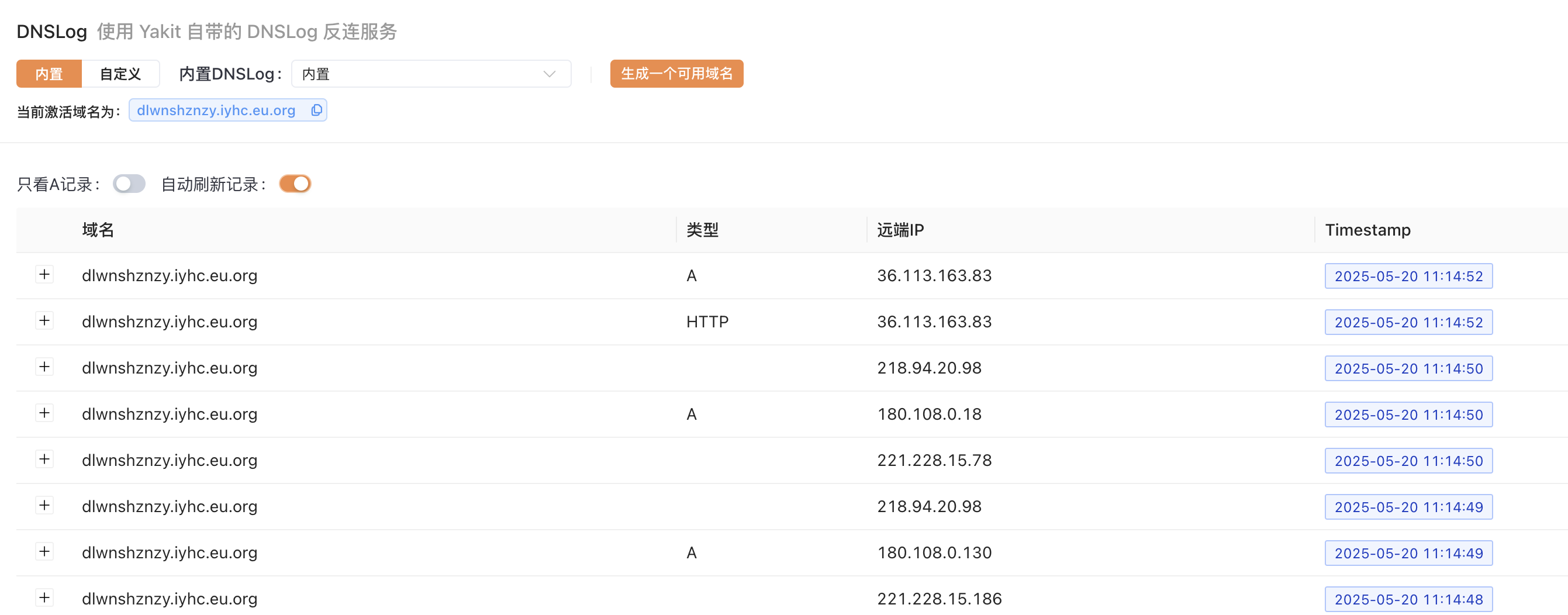Click the 类型 column header
Viewport: 1568px width, 615px height.
(x=702, y=230)
